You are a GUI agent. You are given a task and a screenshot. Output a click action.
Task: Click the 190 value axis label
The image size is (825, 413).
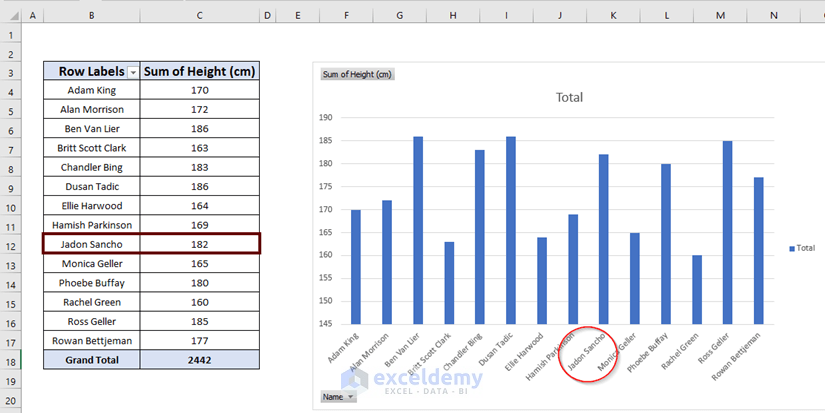click(326, 118)
